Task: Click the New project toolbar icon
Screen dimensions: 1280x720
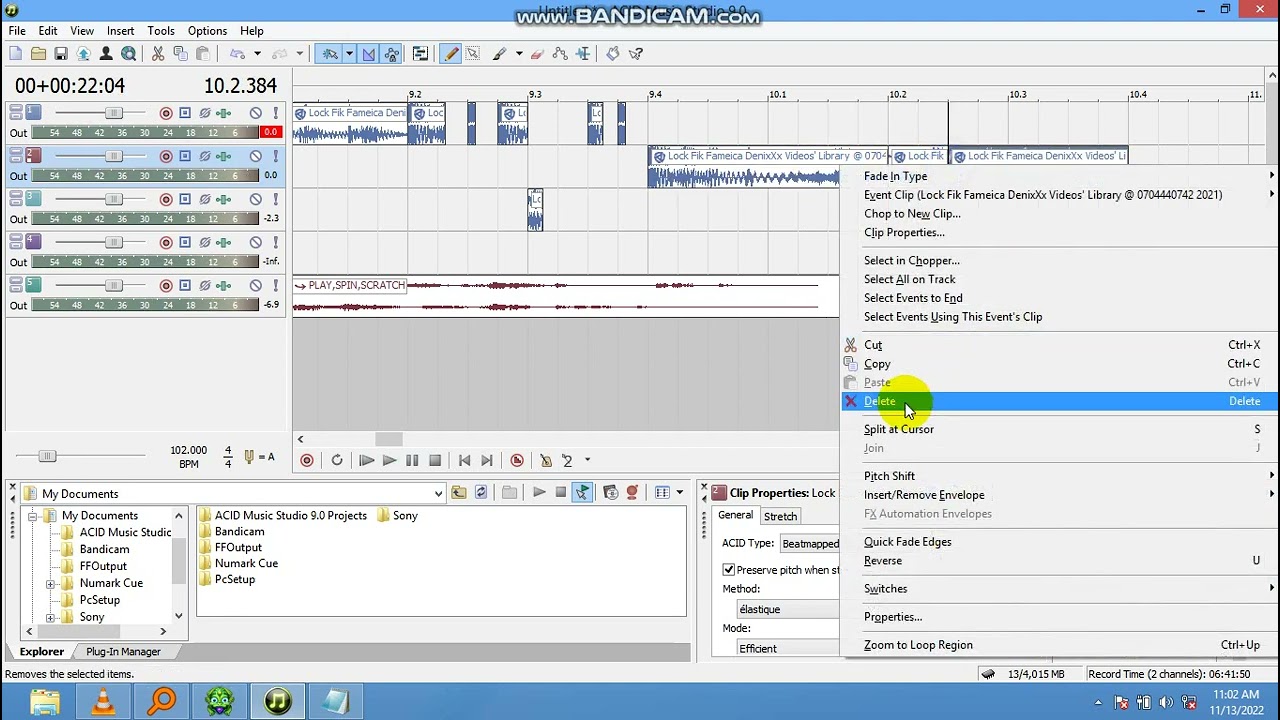Action: (16, 54)
